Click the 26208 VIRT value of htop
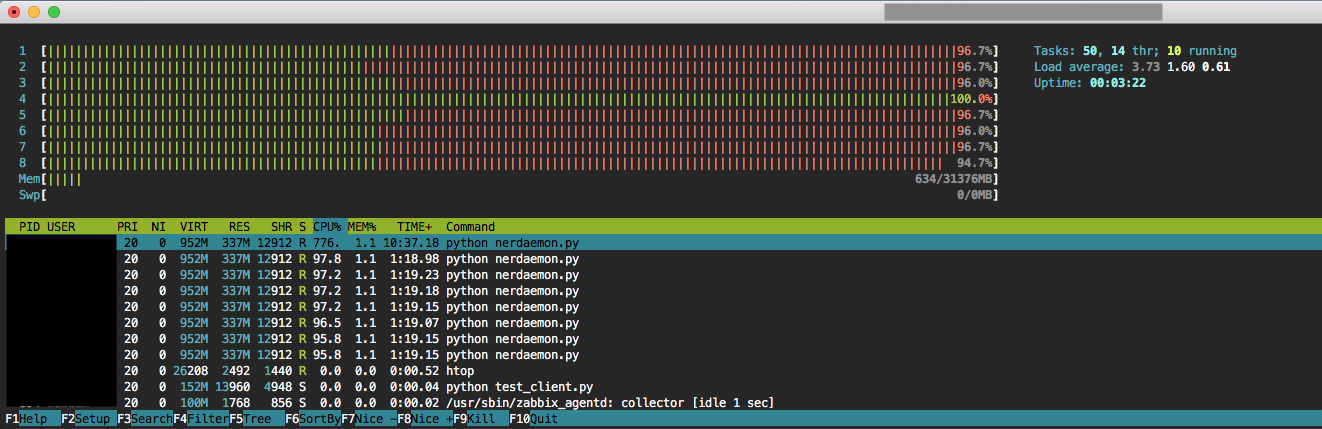 [x=190, y=371]
